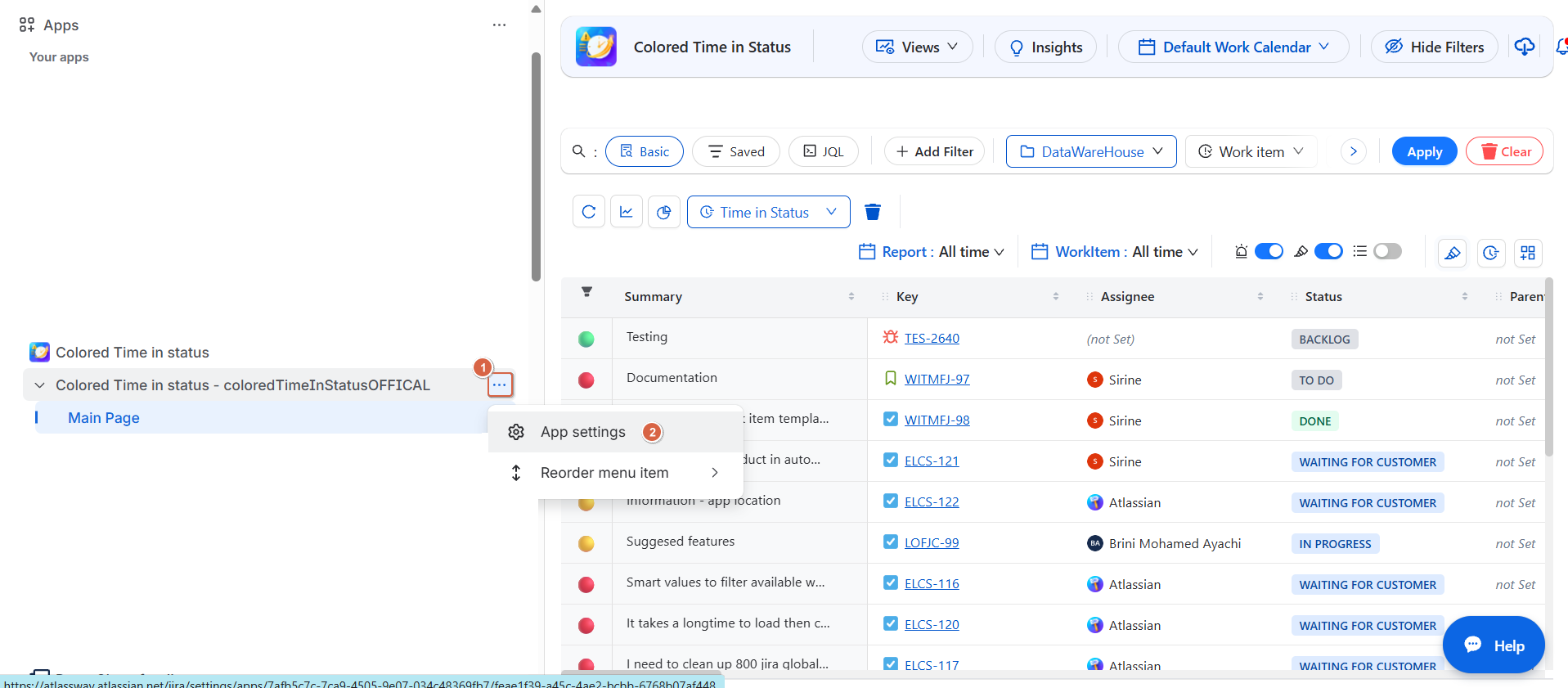Click the red Clear button

click(1505, 151)
